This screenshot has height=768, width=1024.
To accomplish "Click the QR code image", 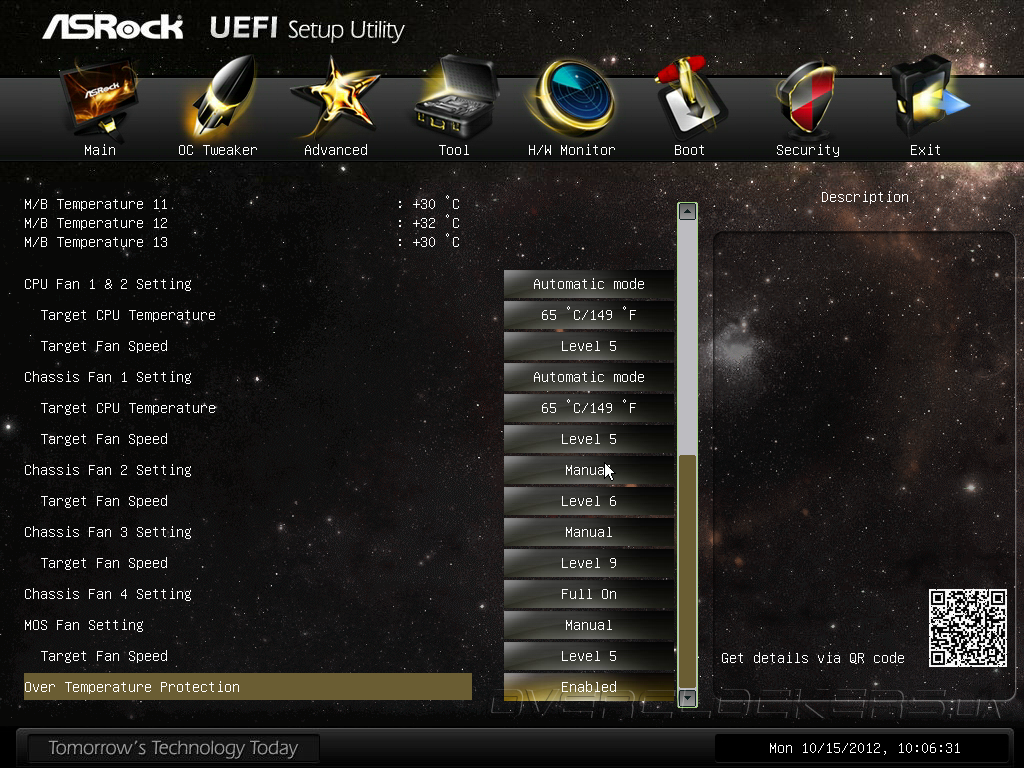I will [968, 628].
